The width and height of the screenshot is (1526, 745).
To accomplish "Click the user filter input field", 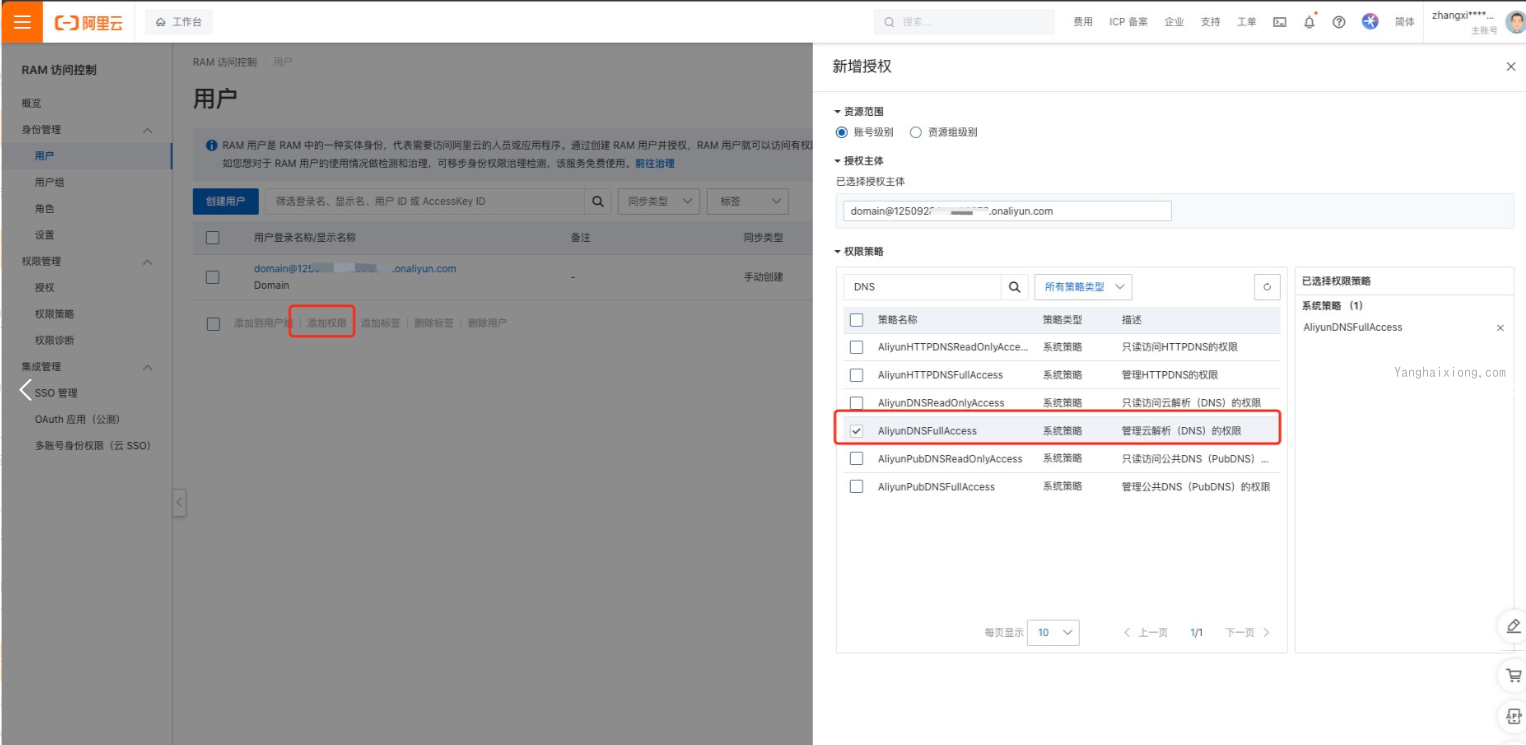I will click(x=424, y=201).
